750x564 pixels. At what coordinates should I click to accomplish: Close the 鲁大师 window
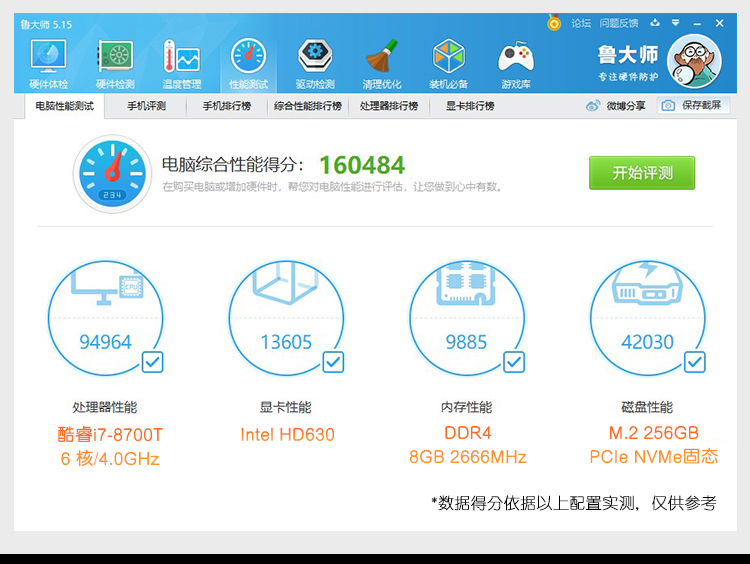(x=719, y=23)
